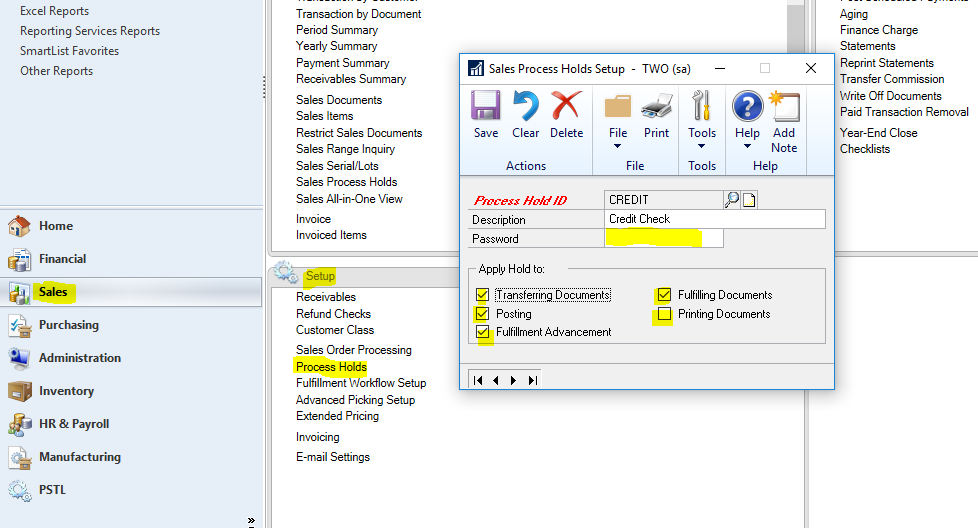
Task: Go to first record navigation button
Action: (478, 380)
